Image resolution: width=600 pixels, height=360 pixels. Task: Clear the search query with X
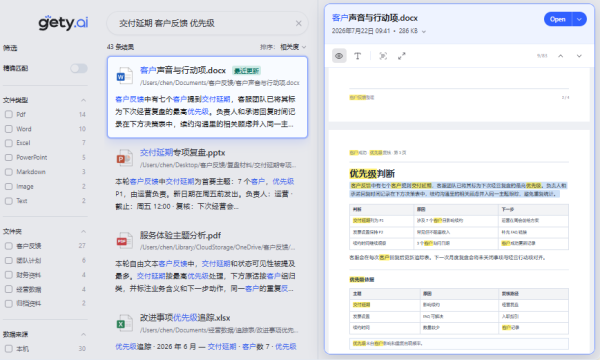tap(298, 23)
